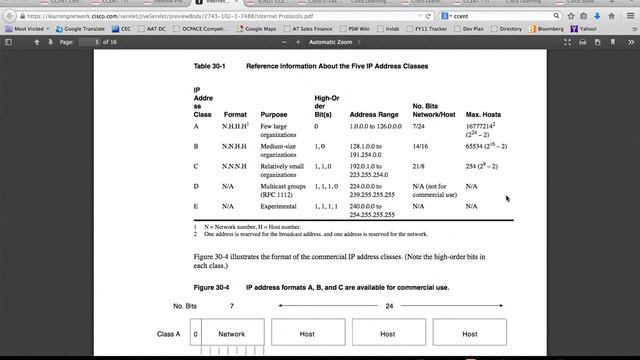
Task: Zoom out the PDF with minus button
Action: point(284,42)
